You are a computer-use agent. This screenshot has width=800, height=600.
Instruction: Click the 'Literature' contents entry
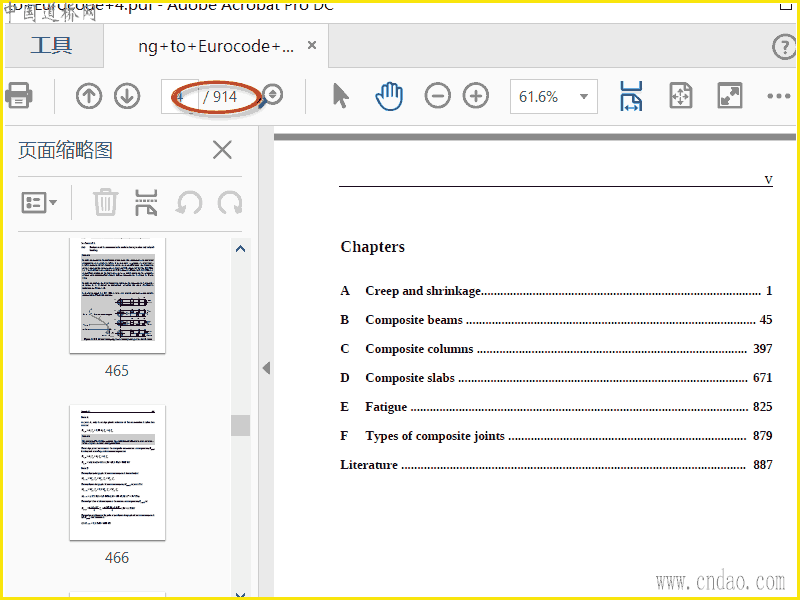point(557,465)
